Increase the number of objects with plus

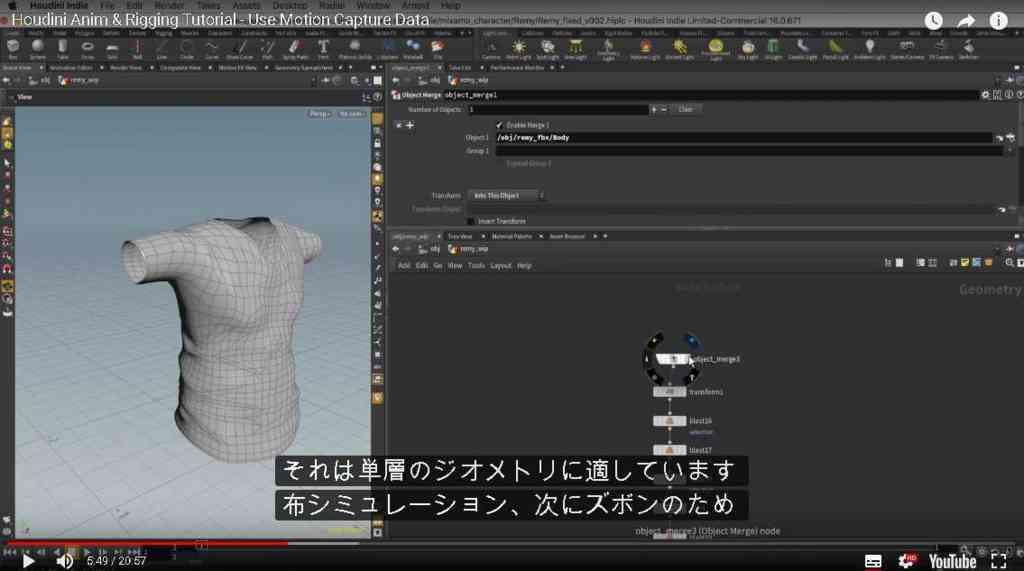tap(654, 110)
